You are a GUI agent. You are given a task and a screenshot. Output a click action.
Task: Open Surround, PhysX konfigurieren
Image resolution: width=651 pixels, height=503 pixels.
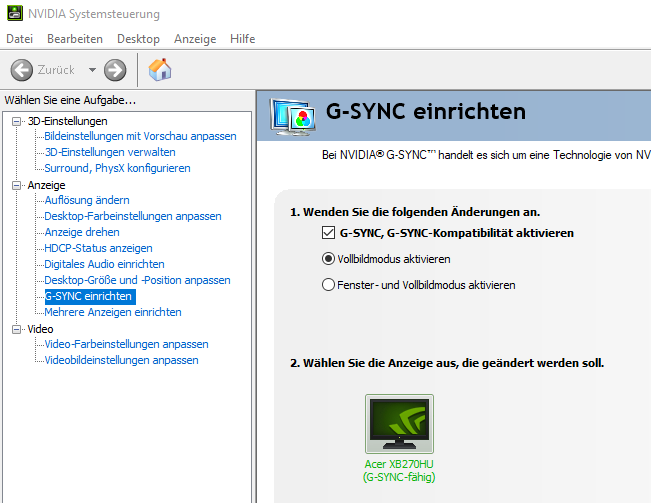click(x=117, y=168)
